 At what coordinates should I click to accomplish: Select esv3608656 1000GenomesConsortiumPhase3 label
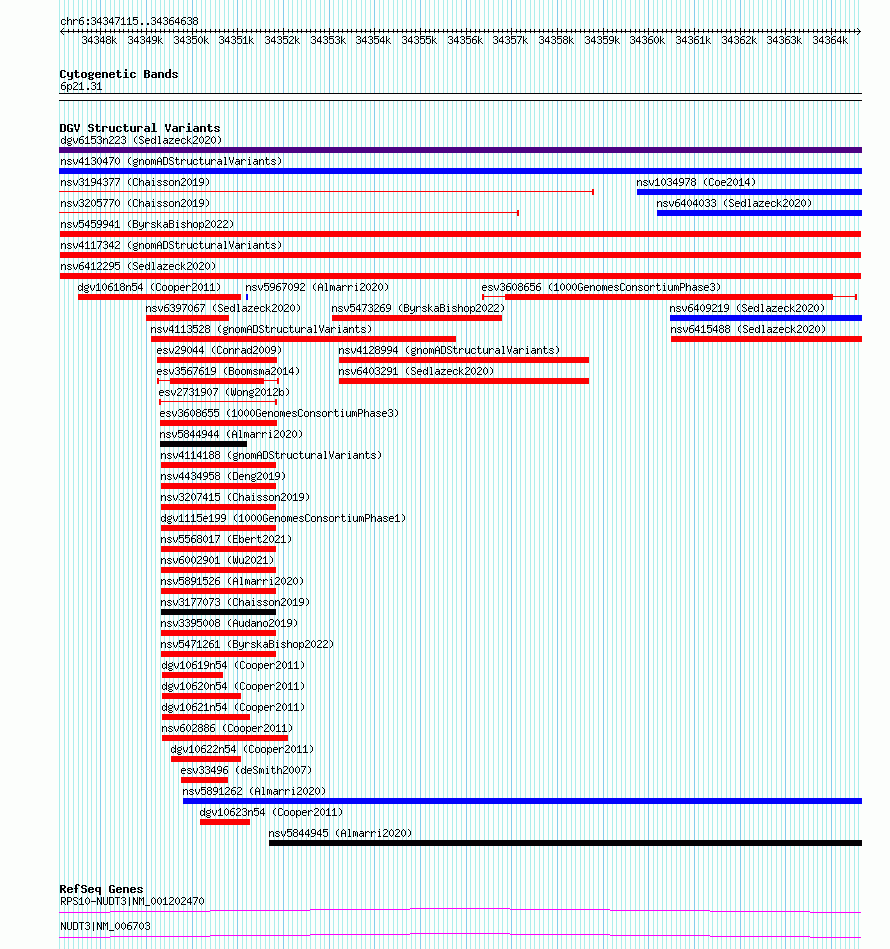click(601, 287)
